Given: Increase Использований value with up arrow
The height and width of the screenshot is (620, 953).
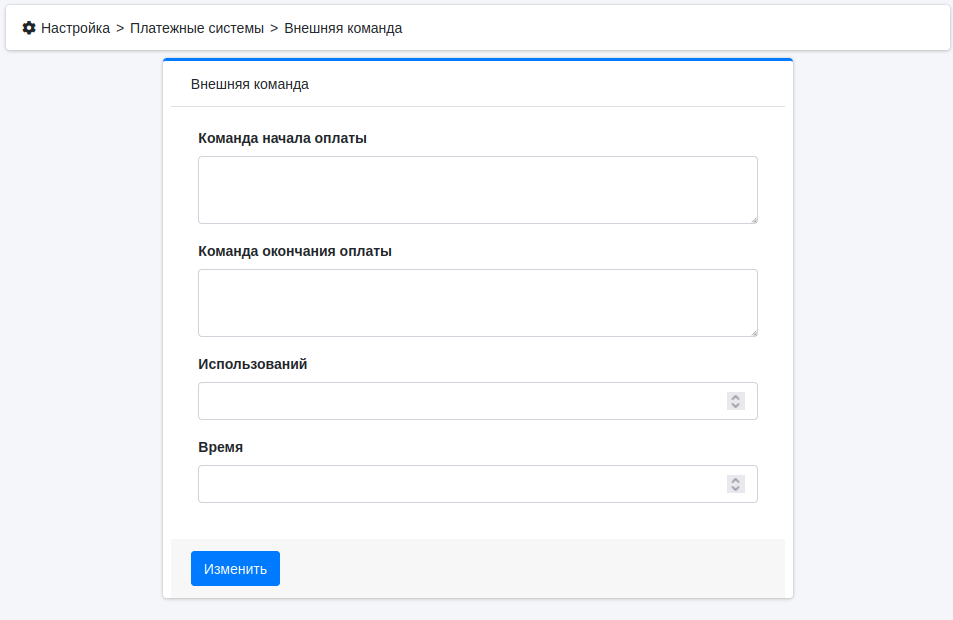Looking at the screenshot, I should [736, 397].
